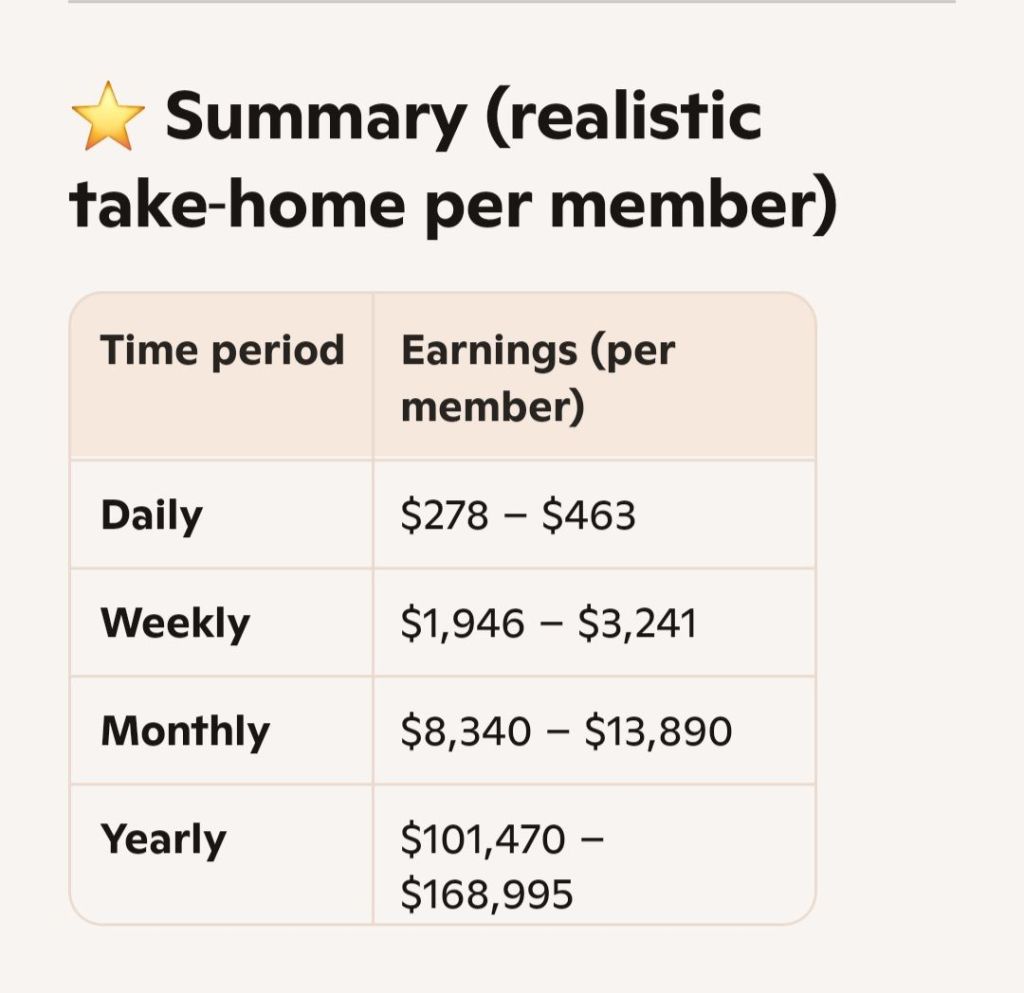Click the "Daily" row label
The height and width of the screenshot is (993, 1024).
point(151,515)
